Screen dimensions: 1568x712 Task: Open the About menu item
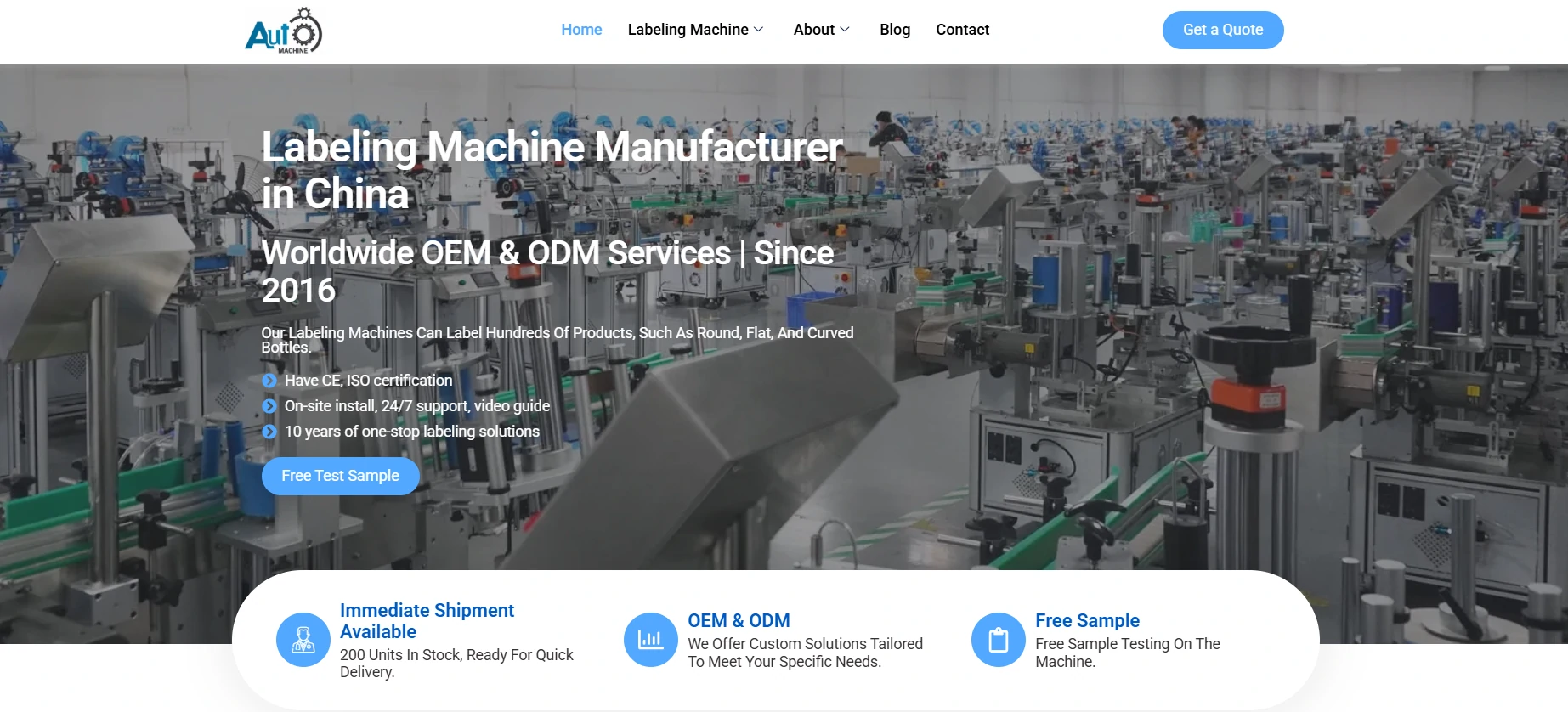coord(813,30)
